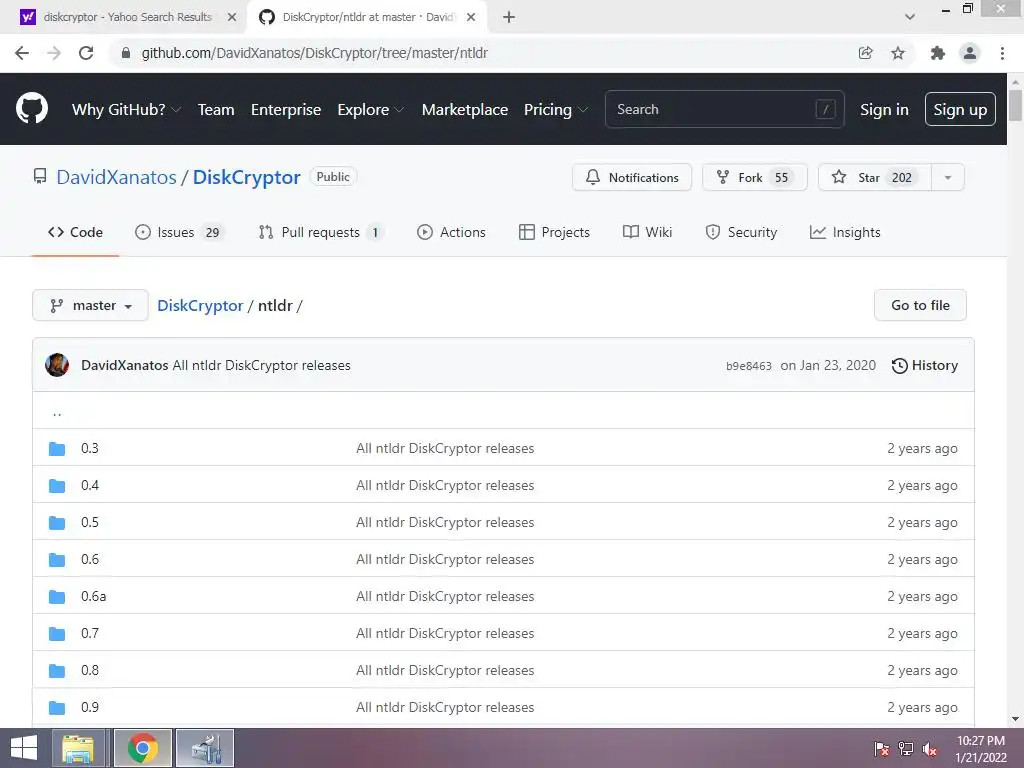Open the Star lists dropdown arrow
1024x768 pixels.
pos(948,177)
